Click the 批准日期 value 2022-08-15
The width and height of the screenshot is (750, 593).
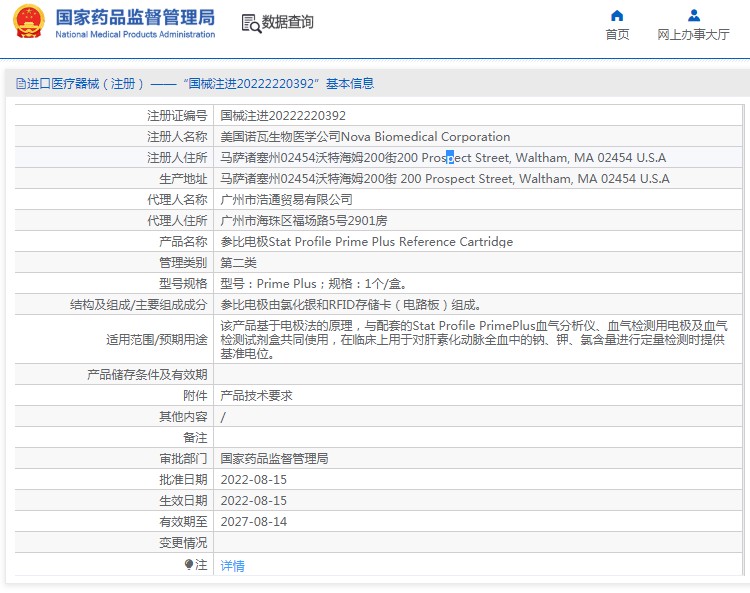tap(254, 480)
